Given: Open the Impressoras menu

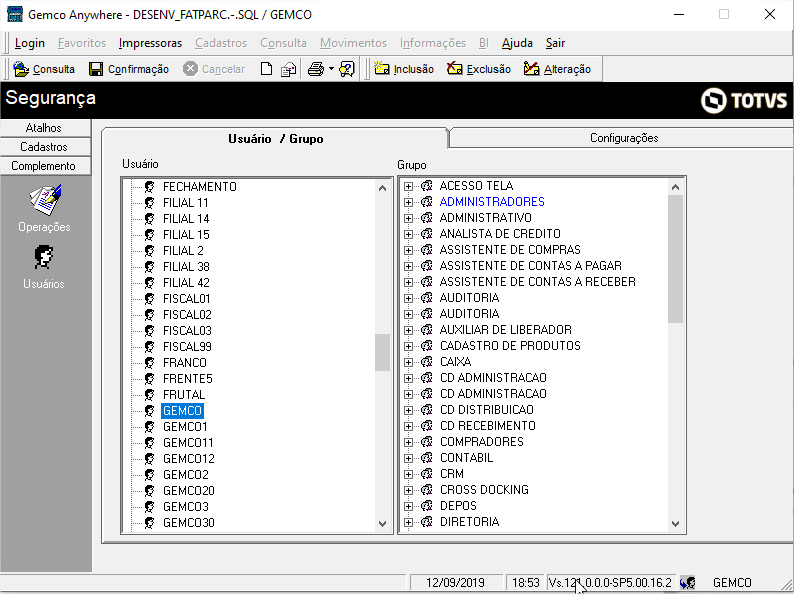Looking at the screenshot, I should point(150,43).
